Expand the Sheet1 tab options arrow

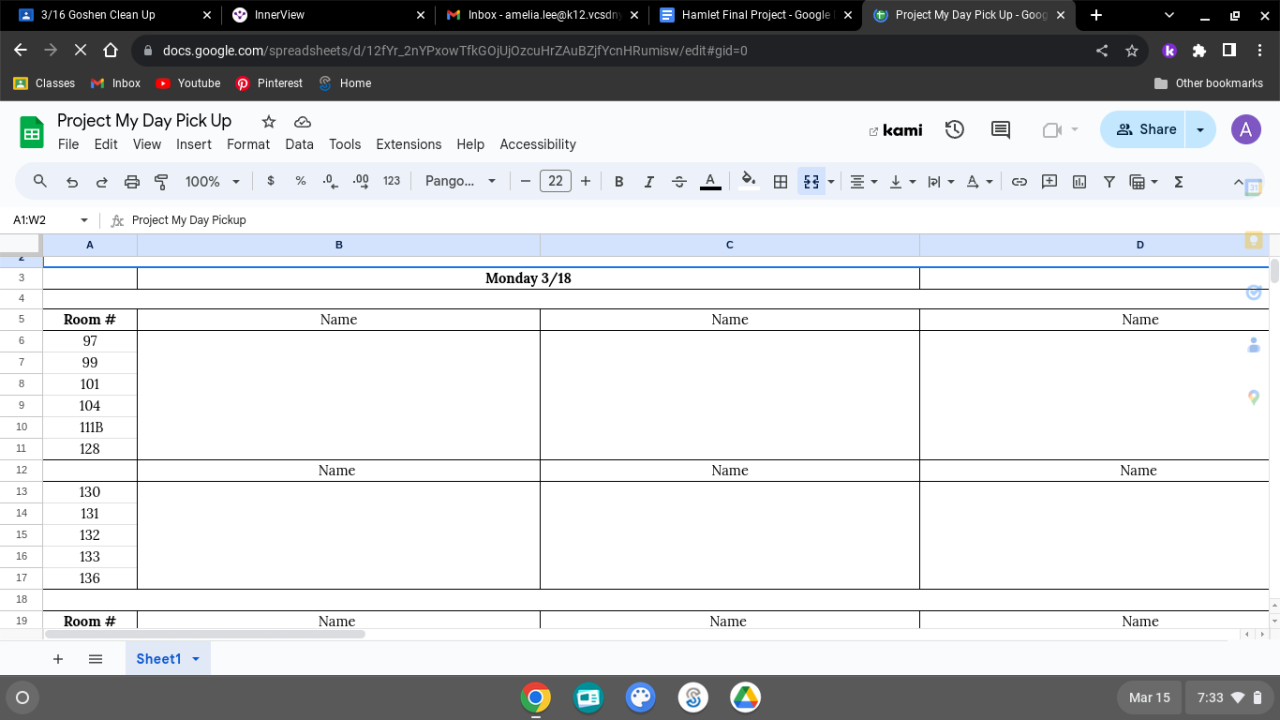(x=196, y=659)
